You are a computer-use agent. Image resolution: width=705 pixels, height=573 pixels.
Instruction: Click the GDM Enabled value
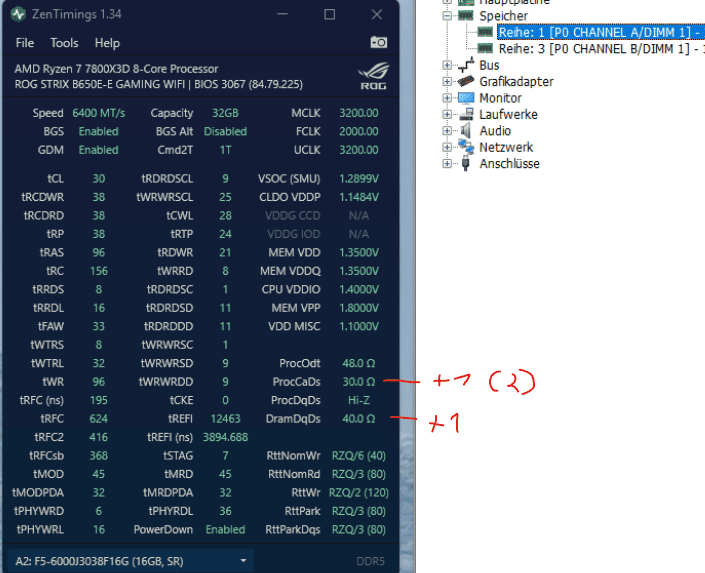(98, 150)
